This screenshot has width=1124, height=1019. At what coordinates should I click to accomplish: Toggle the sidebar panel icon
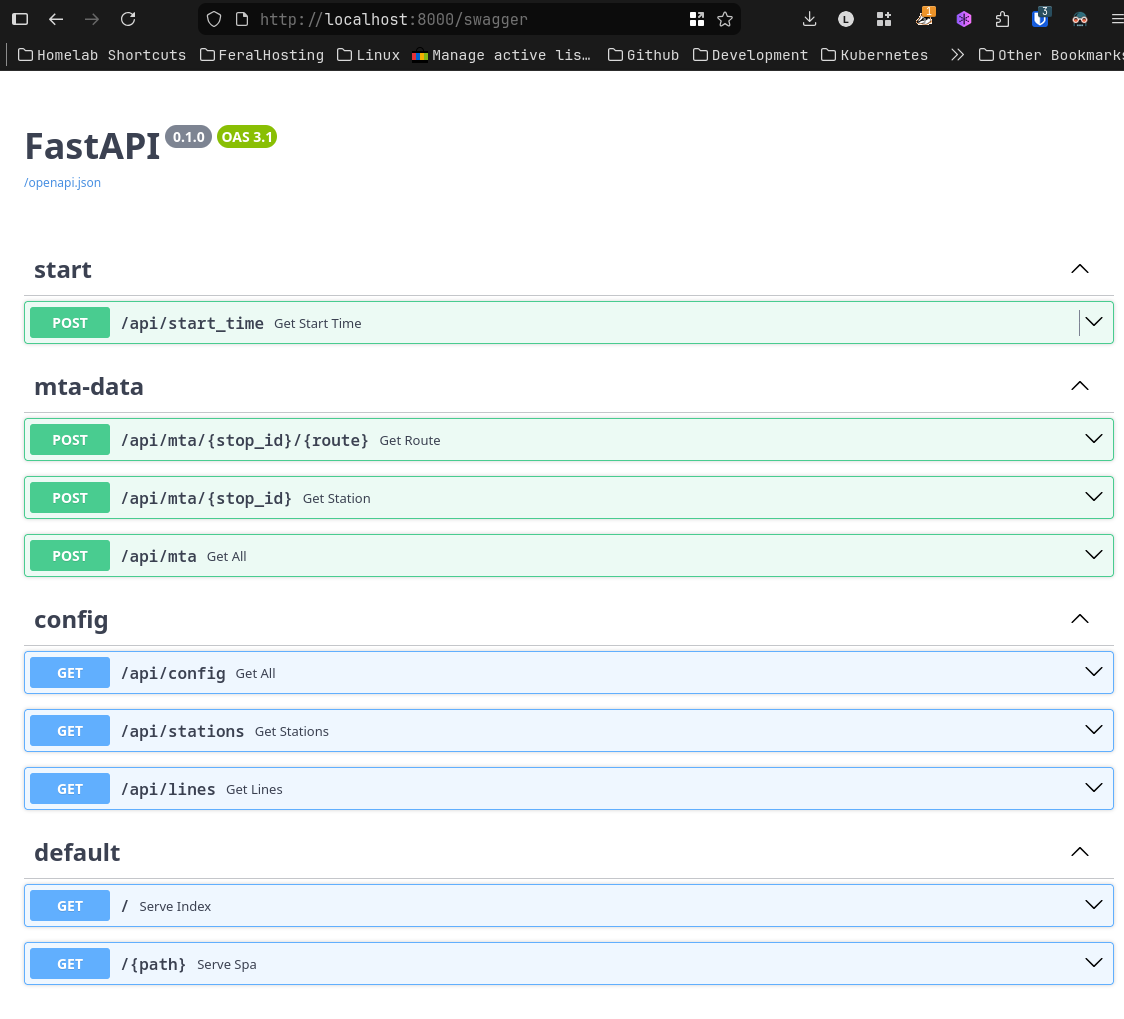pyautogui.click(x=19, y=19)
